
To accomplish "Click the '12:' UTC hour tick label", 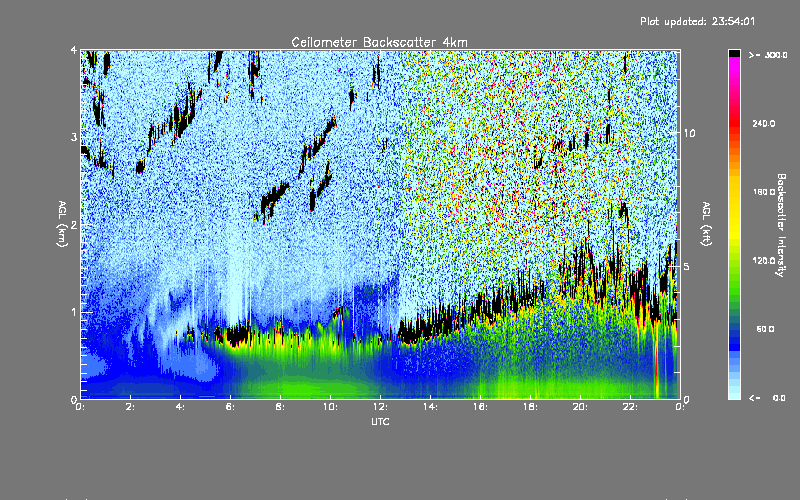I will 380,407.
